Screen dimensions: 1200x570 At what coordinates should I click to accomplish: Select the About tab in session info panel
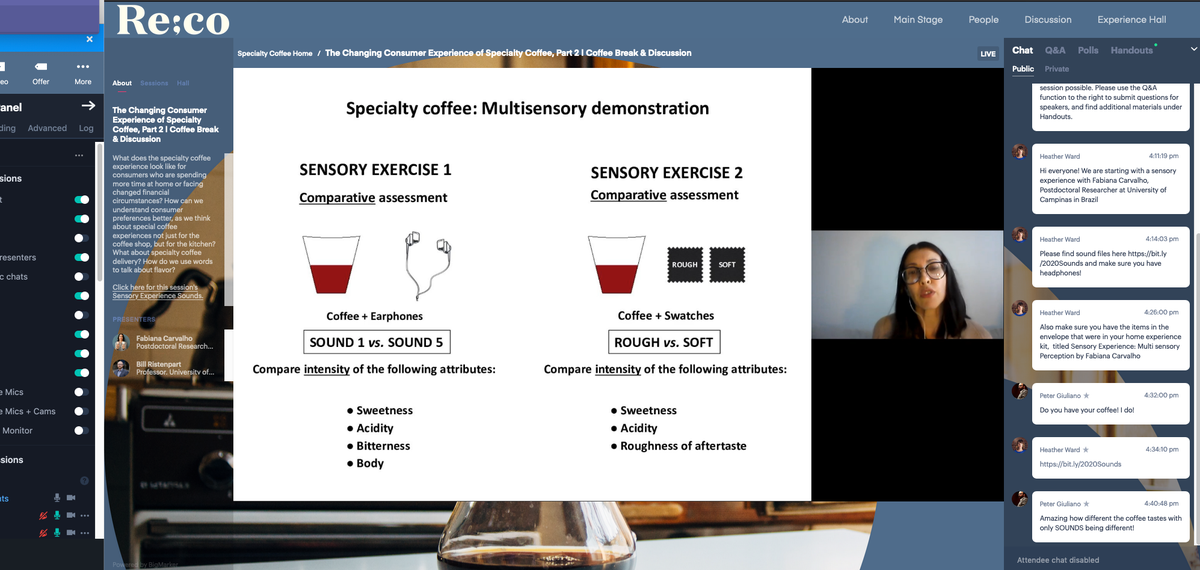(122, 83)
